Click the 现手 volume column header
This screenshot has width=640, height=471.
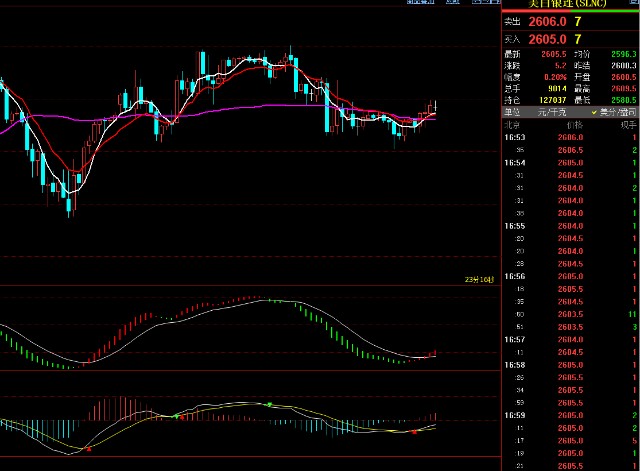[628, 125]
